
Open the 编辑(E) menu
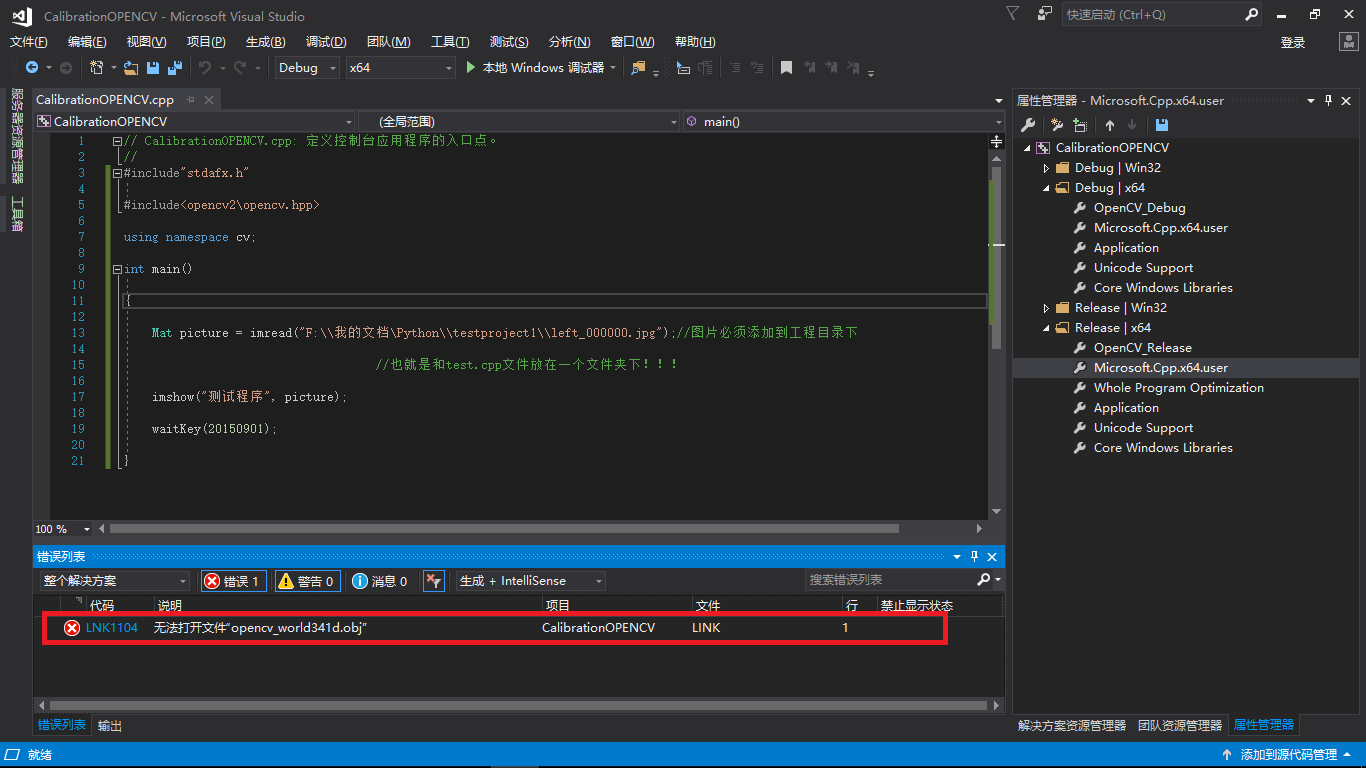[87, 42]
